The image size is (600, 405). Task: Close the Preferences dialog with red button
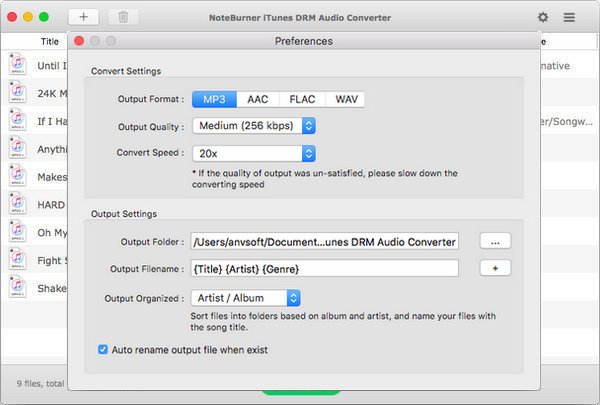click(79, 41)
